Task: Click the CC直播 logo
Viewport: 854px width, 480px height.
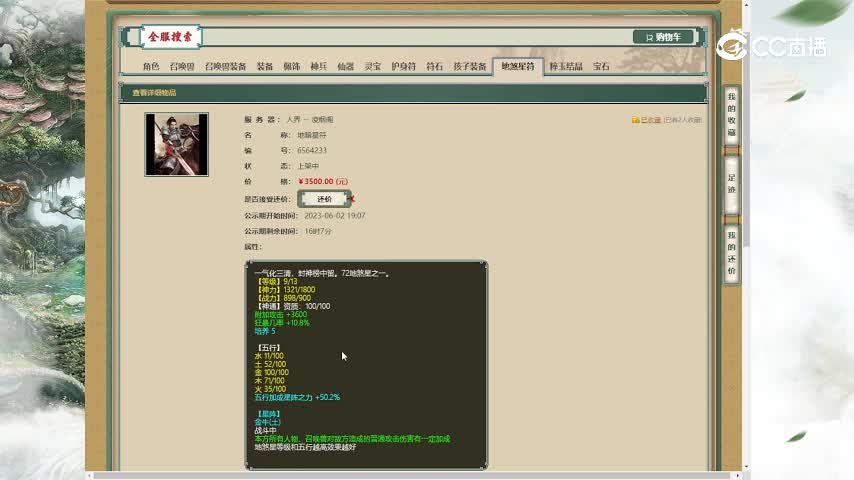Action: click(x=771, y=46)
